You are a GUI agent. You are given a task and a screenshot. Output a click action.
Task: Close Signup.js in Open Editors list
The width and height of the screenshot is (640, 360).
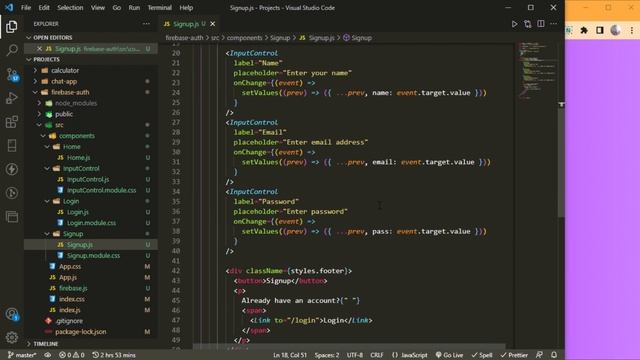[39, 49]
